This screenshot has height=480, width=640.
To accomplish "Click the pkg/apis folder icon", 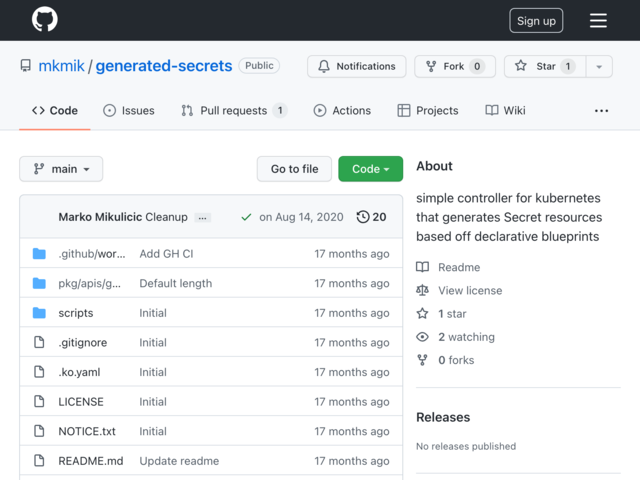I will click(x=39, y=283).
